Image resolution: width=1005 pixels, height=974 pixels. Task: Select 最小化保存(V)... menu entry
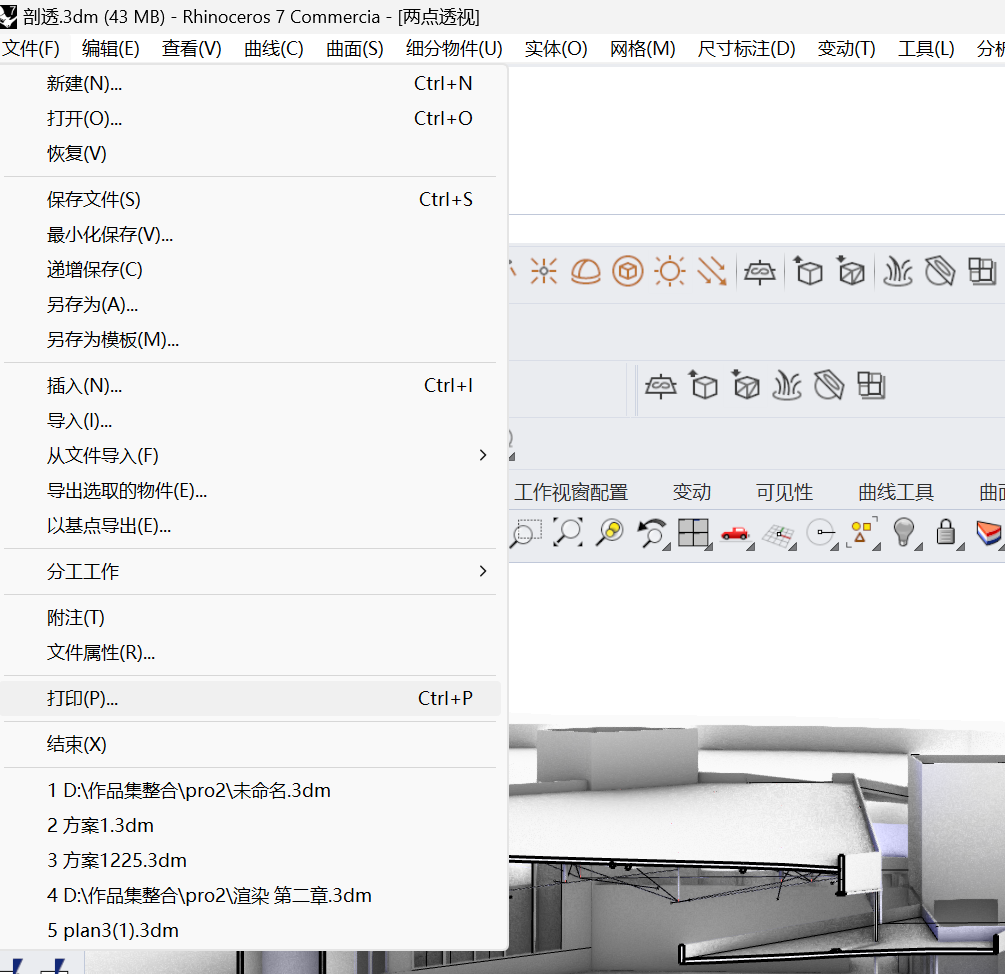(250, 235)
